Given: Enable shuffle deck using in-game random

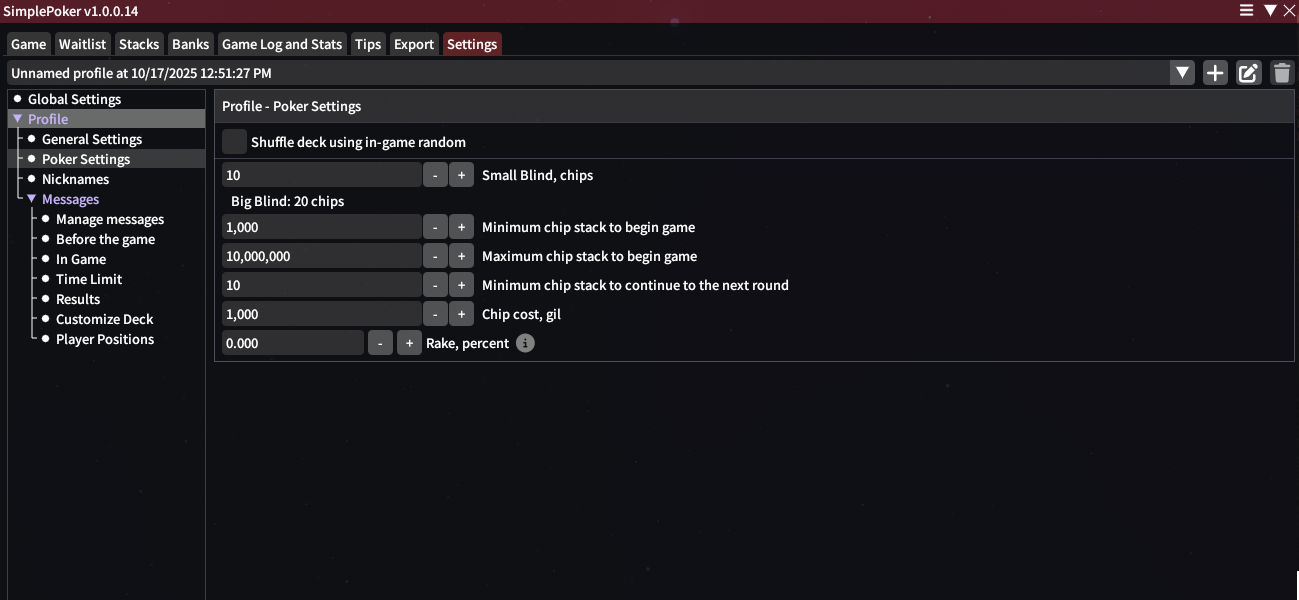Looking at the screenshot, I should [235, 142].
